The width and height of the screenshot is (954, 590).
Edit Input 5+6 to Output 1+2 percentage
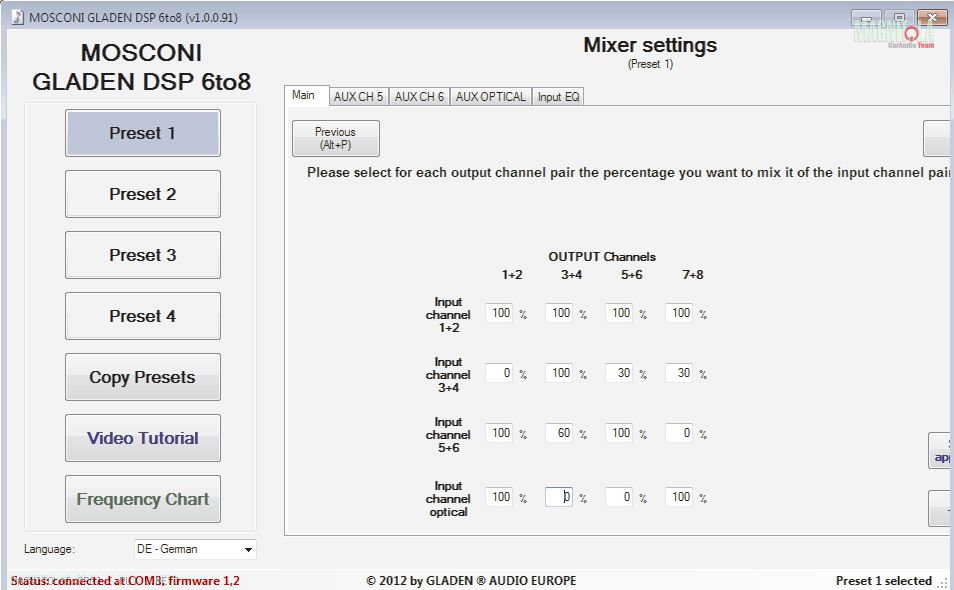pos(499,432)
